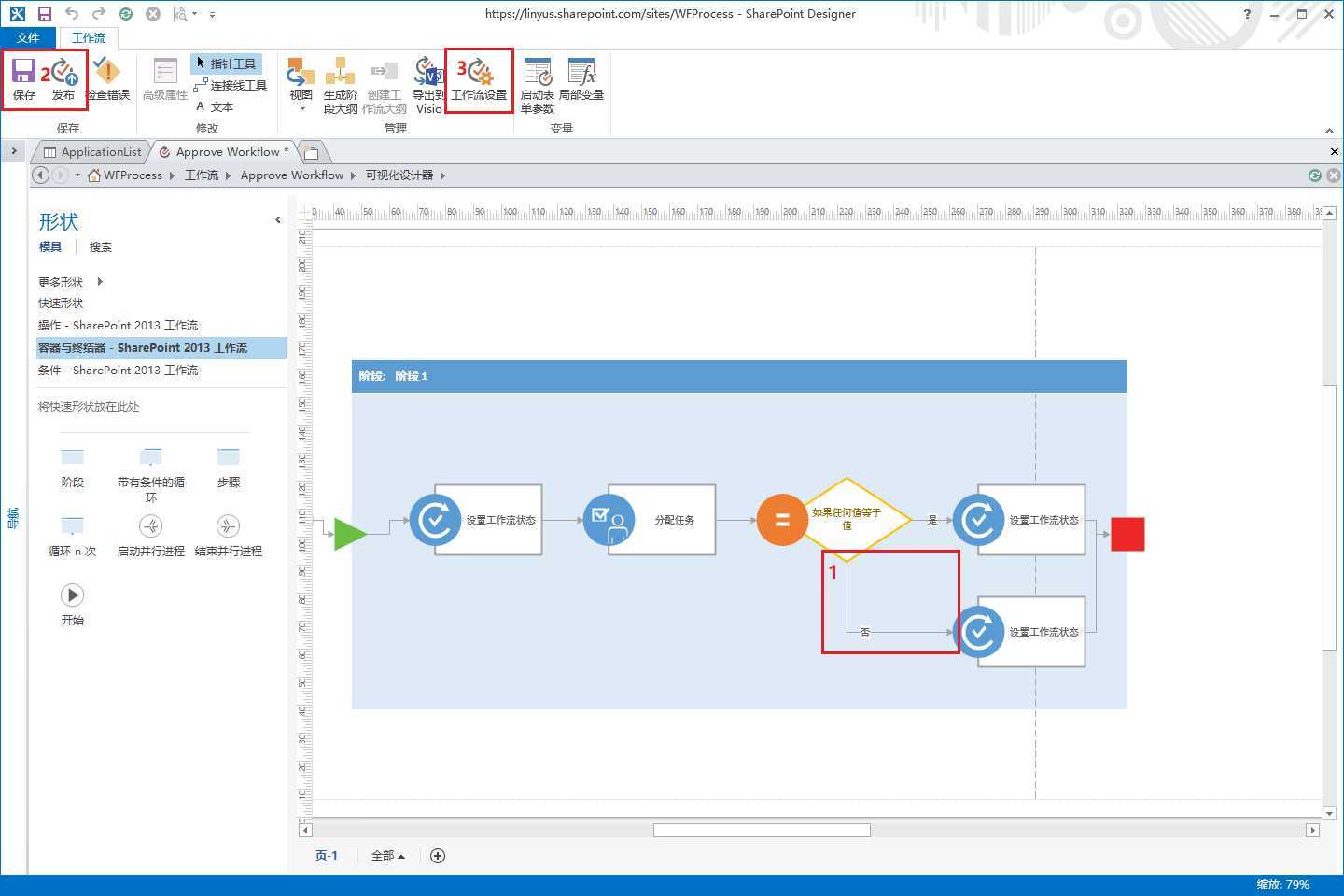Image resolution: width=1344 pixels, height=896 pixels.
Task: Open a new blank tab
Action: (x=312, y=152)
